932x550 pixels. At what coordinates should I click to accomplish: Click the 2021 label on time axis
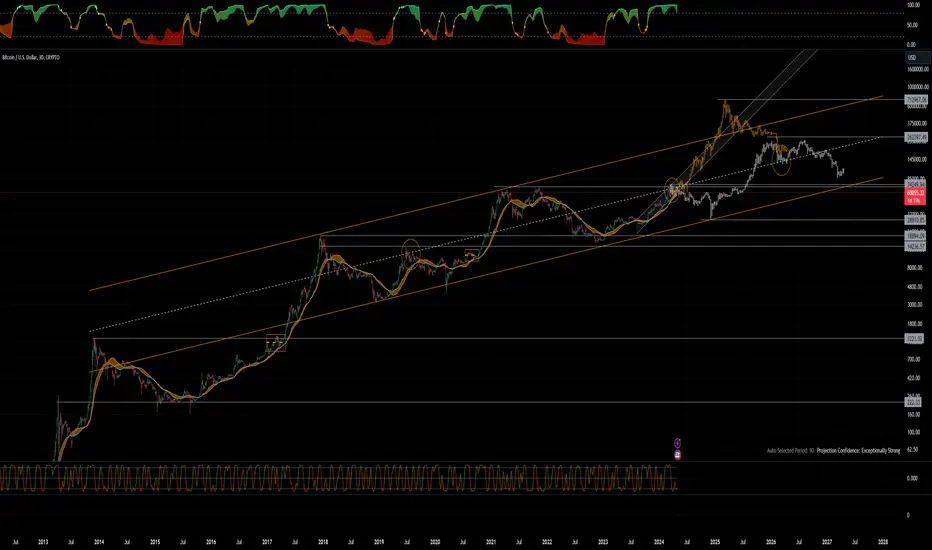coord(491,542)
